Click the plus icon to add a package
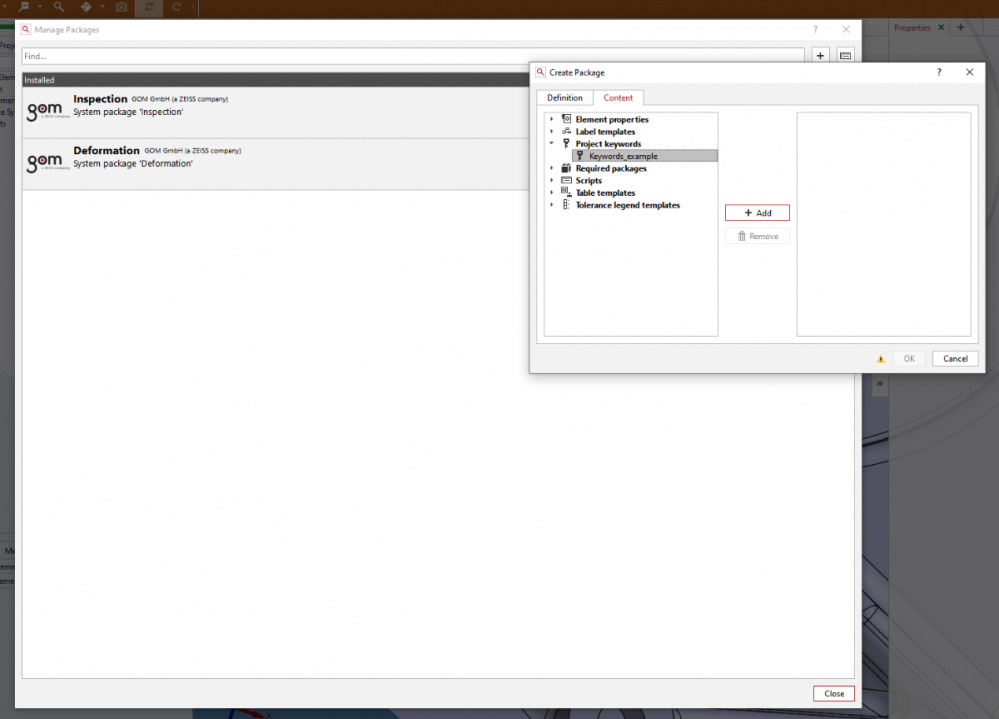The width and height of the screenshot is (999, 719). tap(820, 55)
